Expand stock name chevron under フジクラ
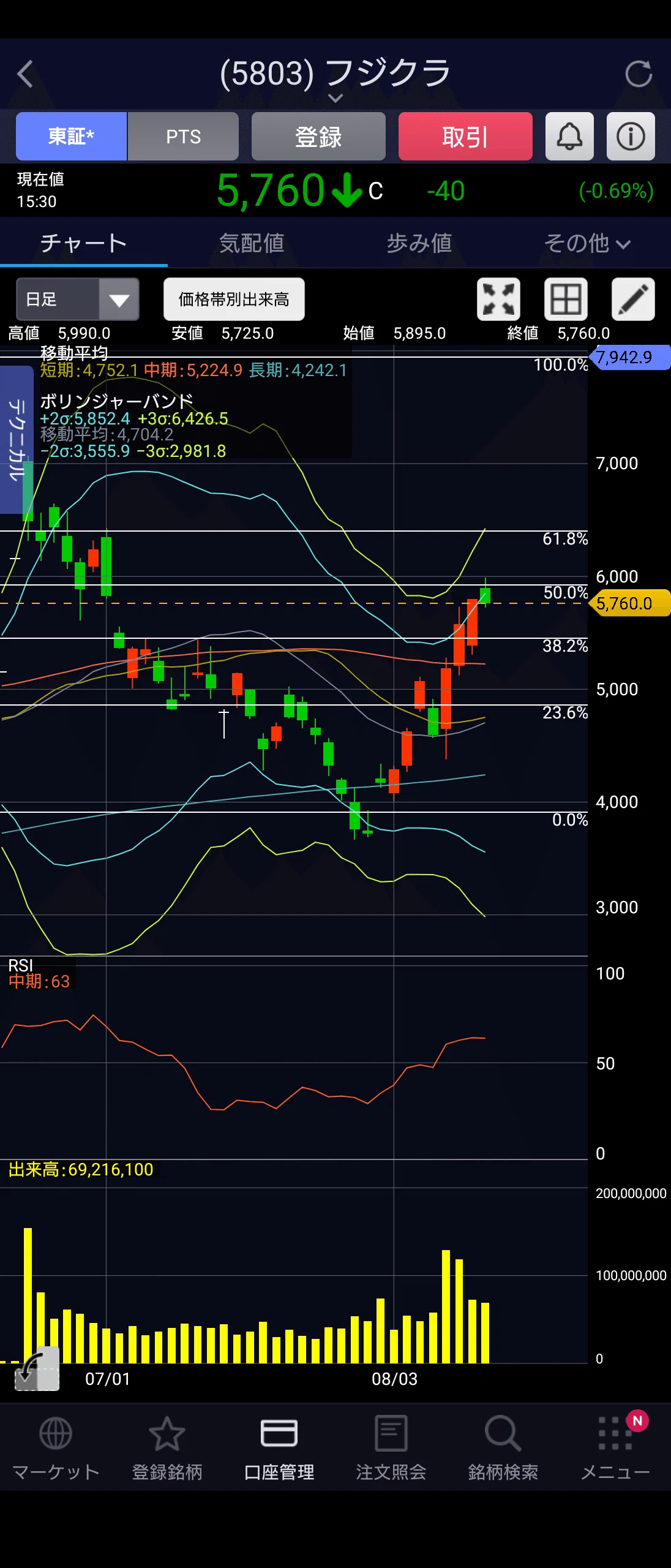The width and height of the screenshot is (671, 1568). coord(335,98)
